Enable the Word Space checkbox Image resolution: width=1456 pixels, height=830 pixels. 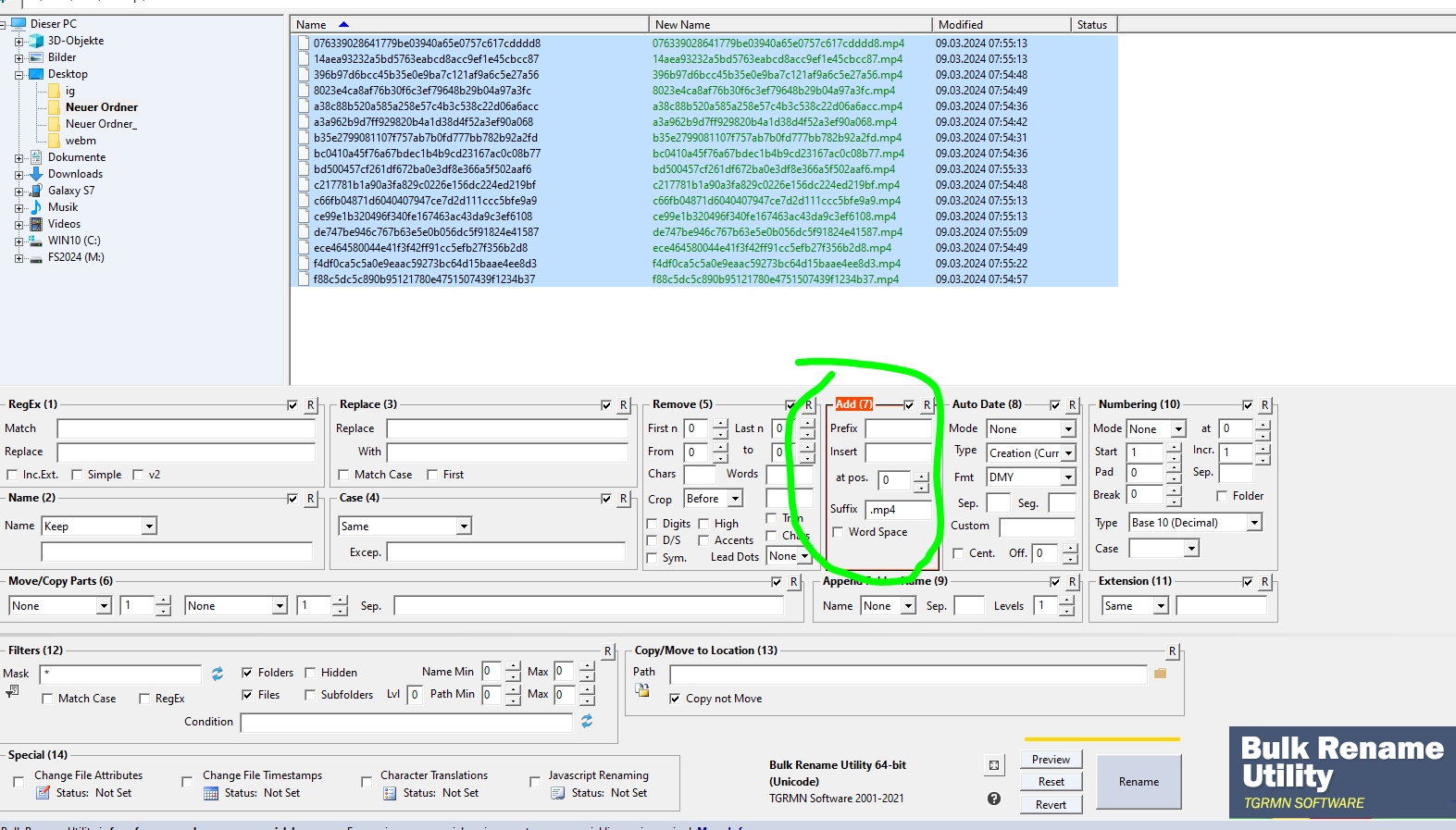[838, 532]
